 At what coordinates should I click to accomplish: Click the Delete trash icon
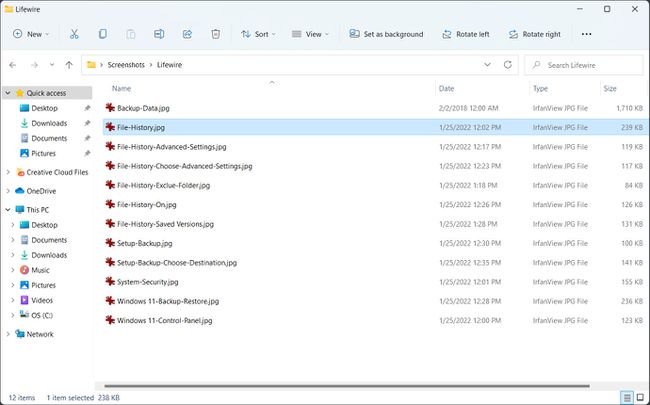point(216,34)
